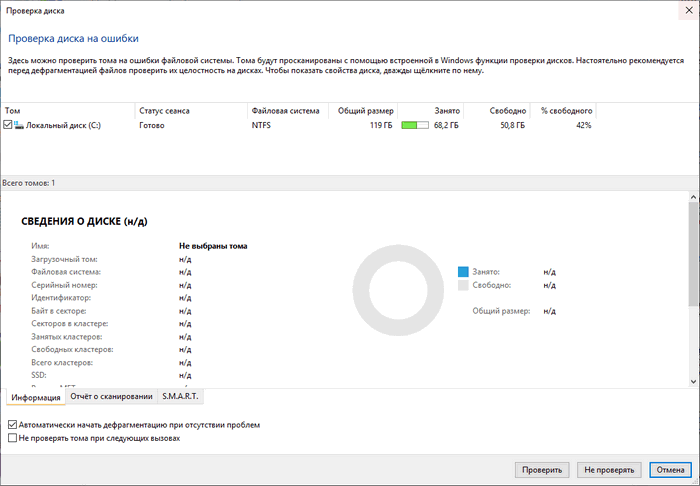Click the Не проверять button

click(x=610, y=469)
